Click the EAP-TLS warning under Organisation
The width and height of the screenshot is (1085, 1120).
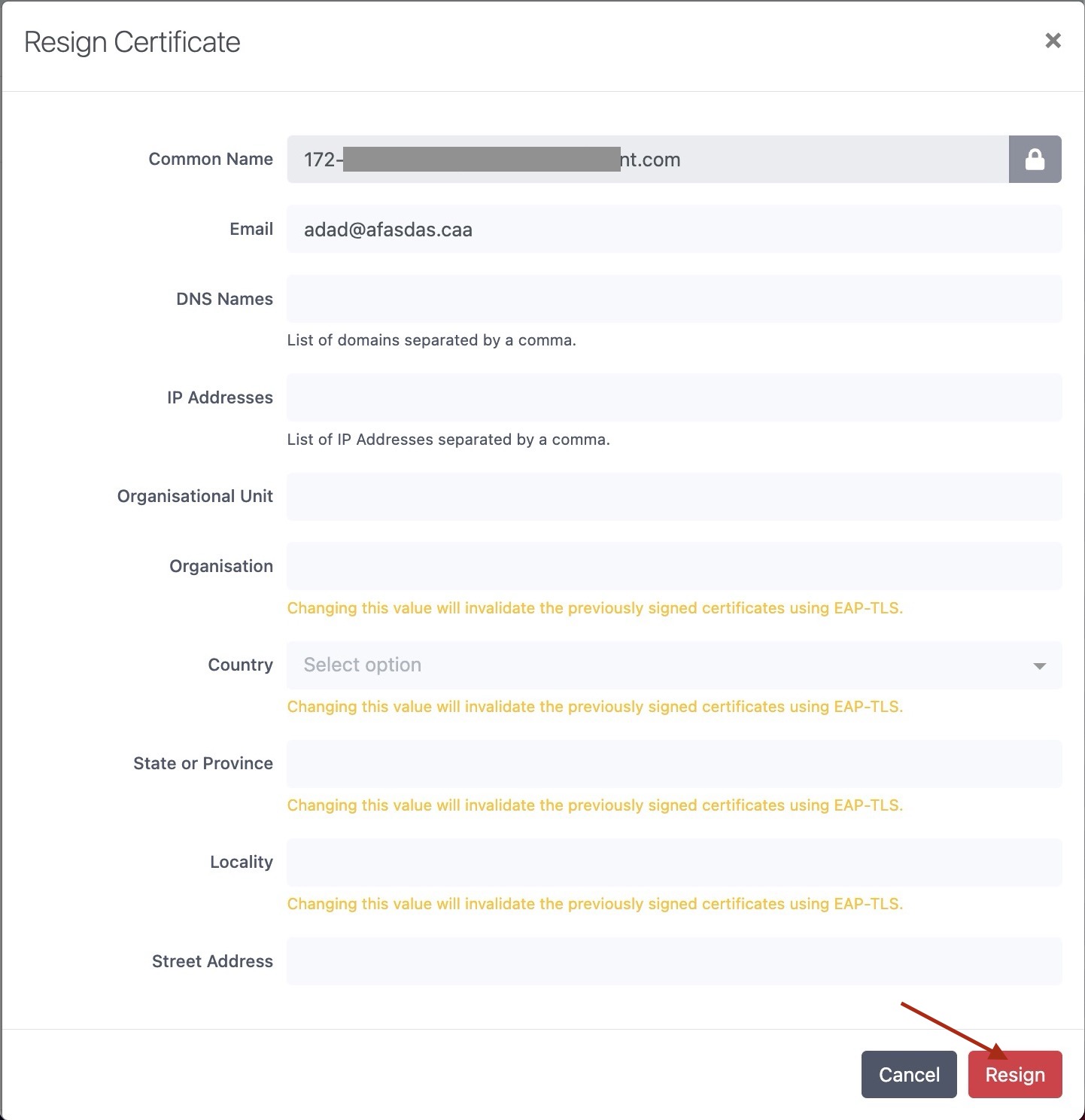[x=594, y=607]
